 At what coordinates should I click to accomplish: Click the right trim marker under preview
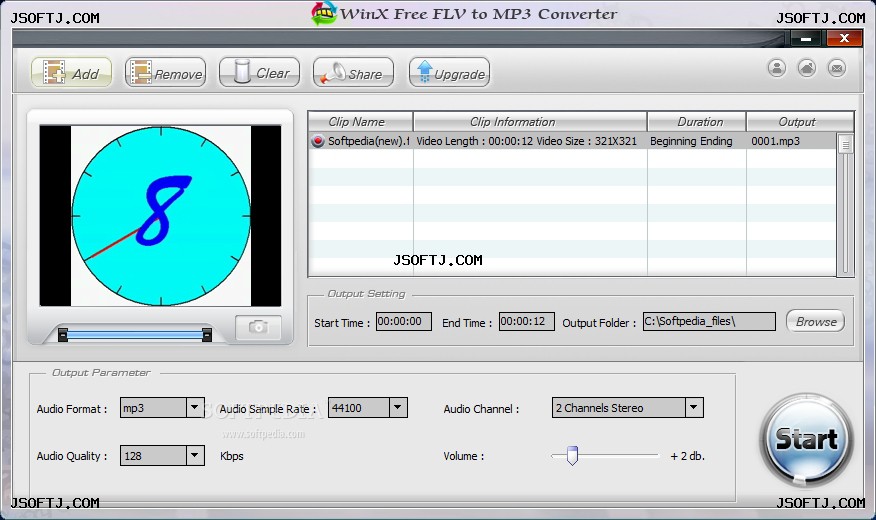click(207, 335)
